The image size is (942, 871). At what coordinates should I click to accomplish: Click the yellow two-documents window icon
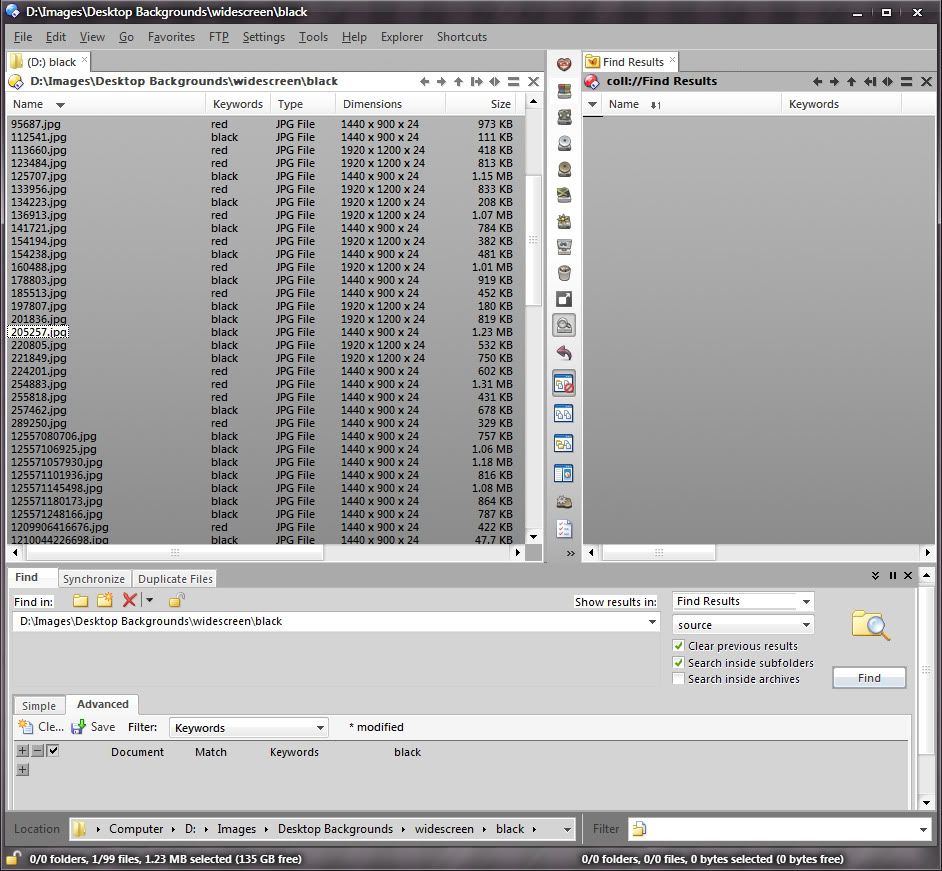tap(564, 443)
